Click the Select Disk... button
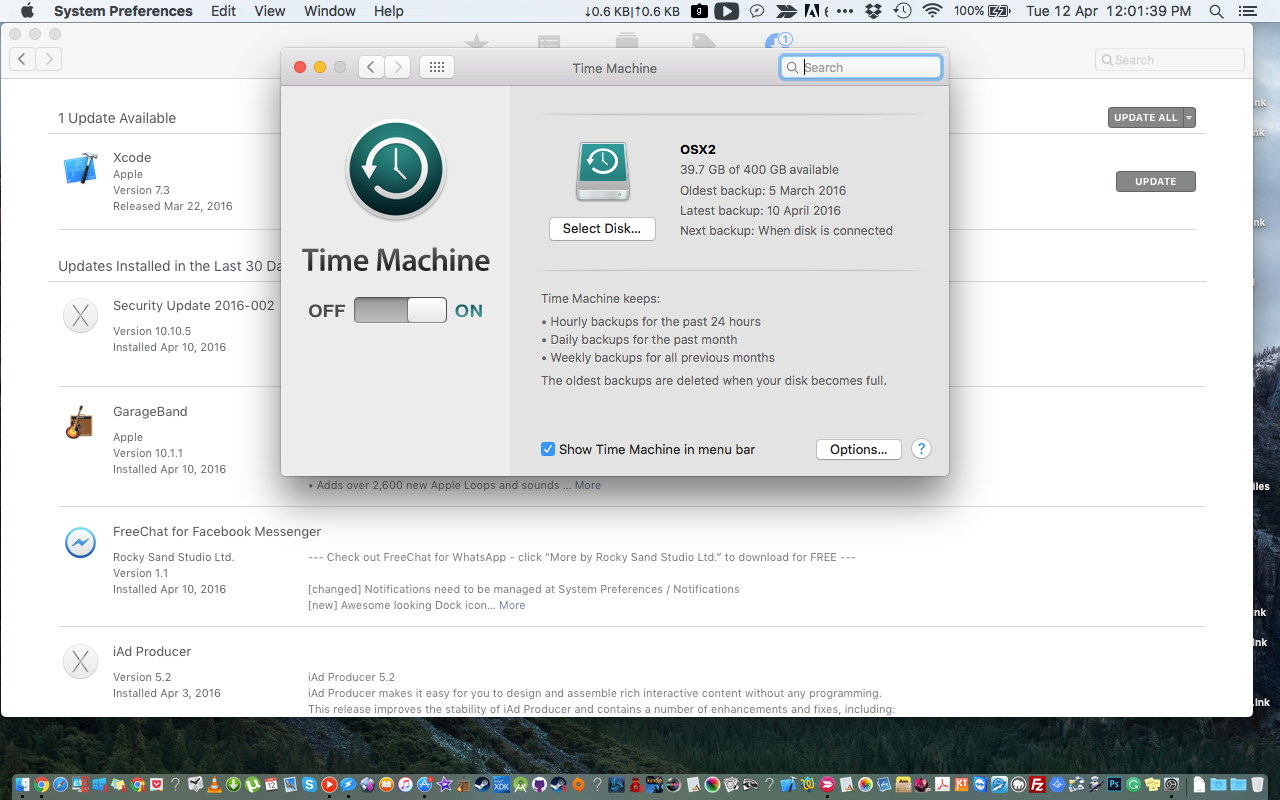 (602, 229)
